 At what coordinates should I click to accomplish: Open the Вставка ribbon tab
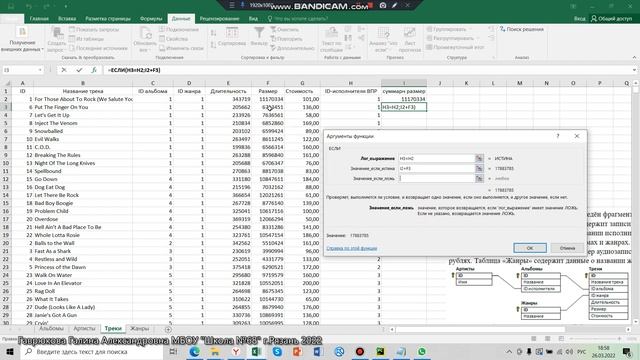tap(67, 18)
